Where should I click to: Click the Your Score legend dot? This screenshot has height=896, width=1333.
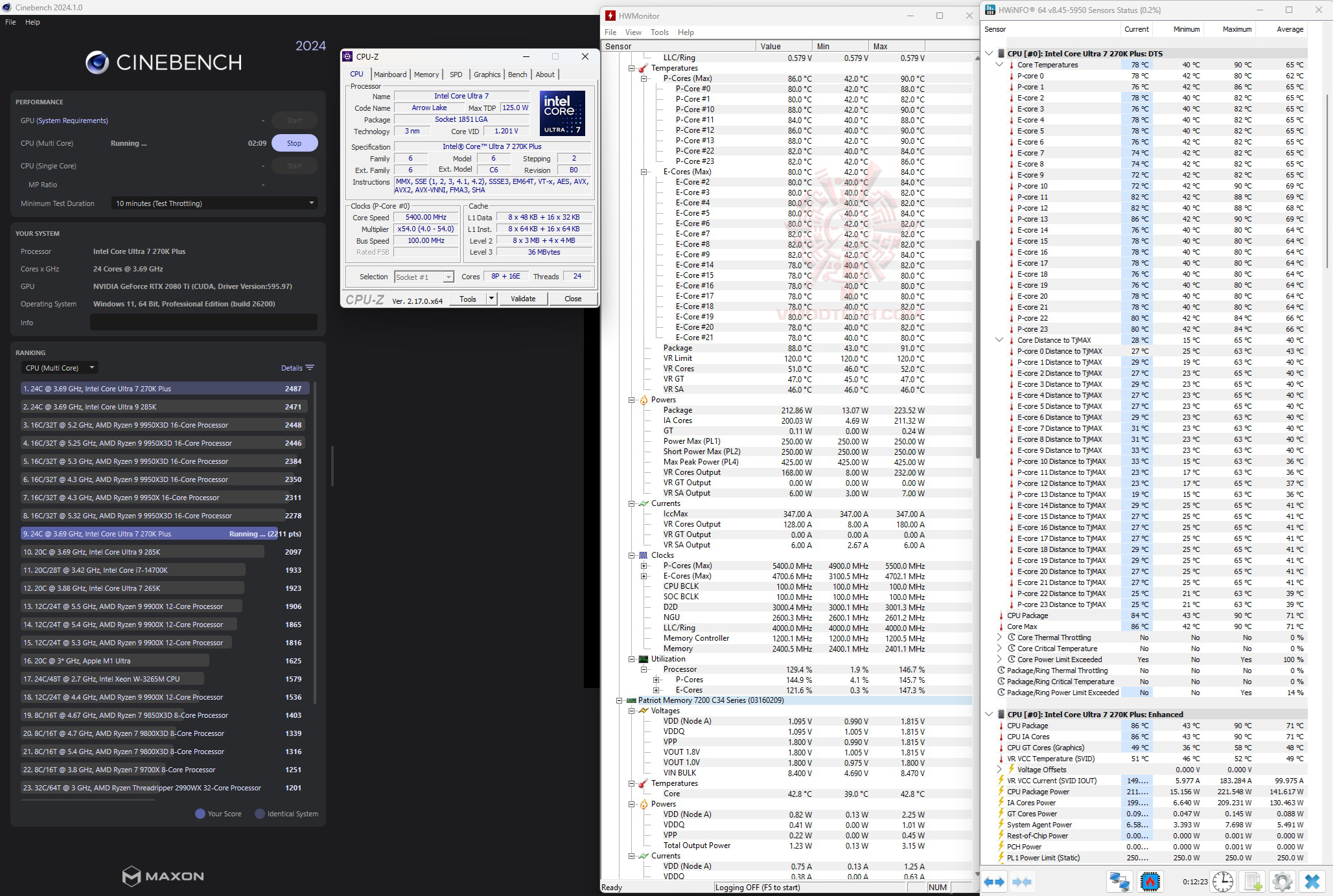200,814
